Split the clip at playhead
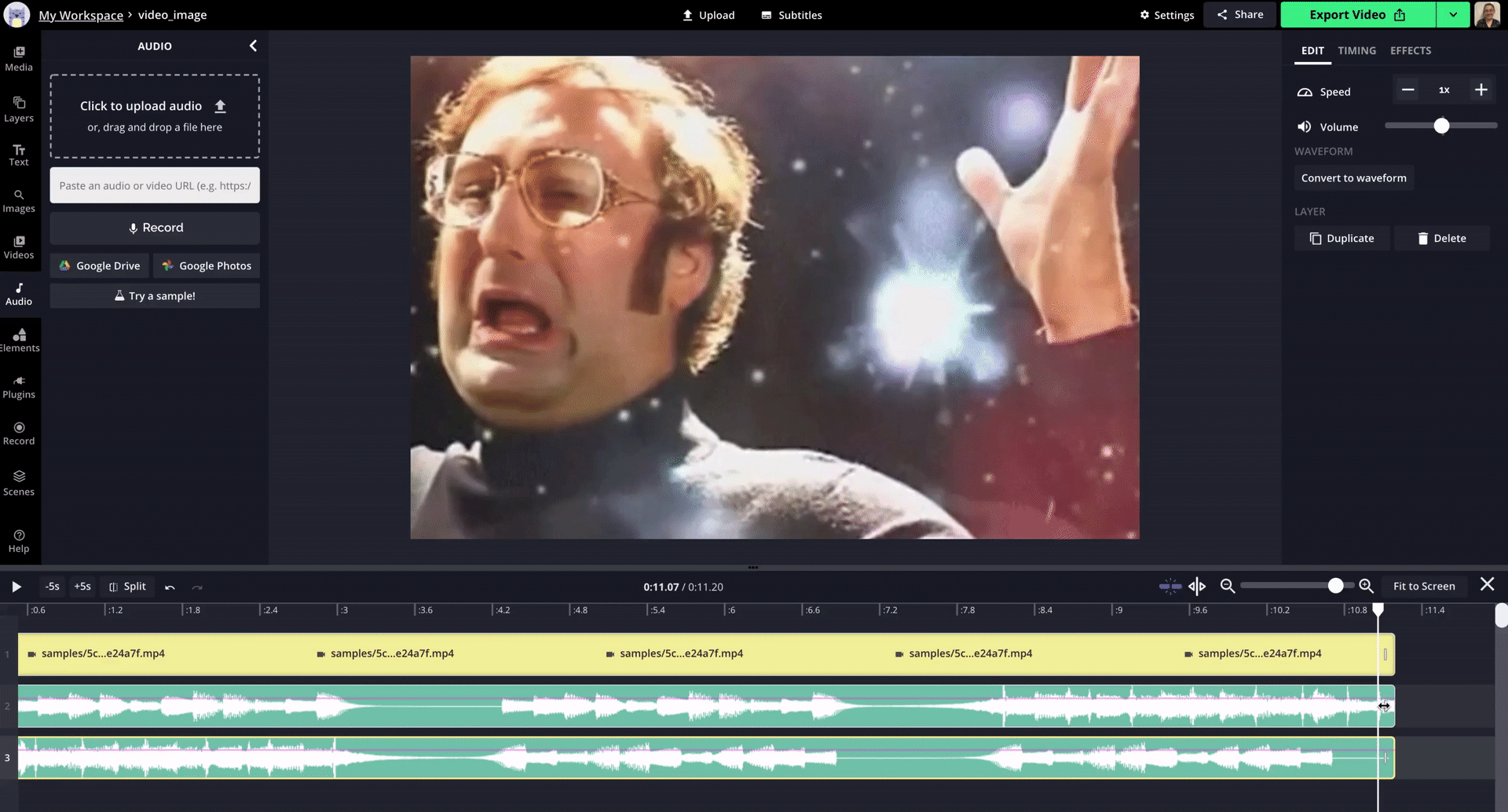The image size is (1508, 812). 127,587
